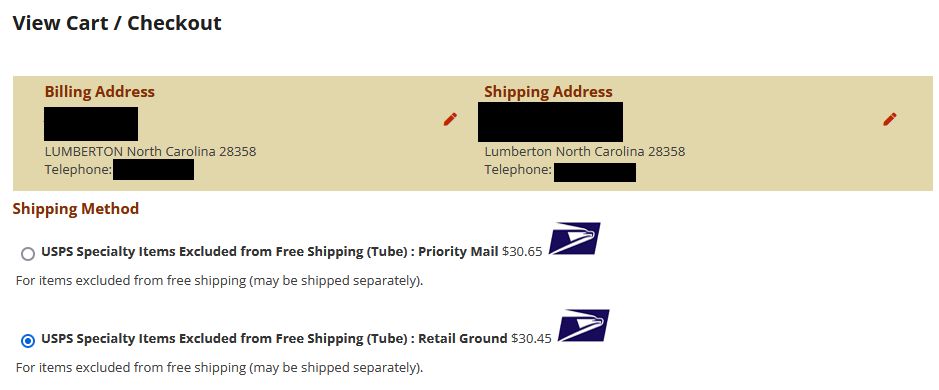The image size is (939, 390).
Task: Click USPS logo beside Priority Mail
Action: [574, 238]
